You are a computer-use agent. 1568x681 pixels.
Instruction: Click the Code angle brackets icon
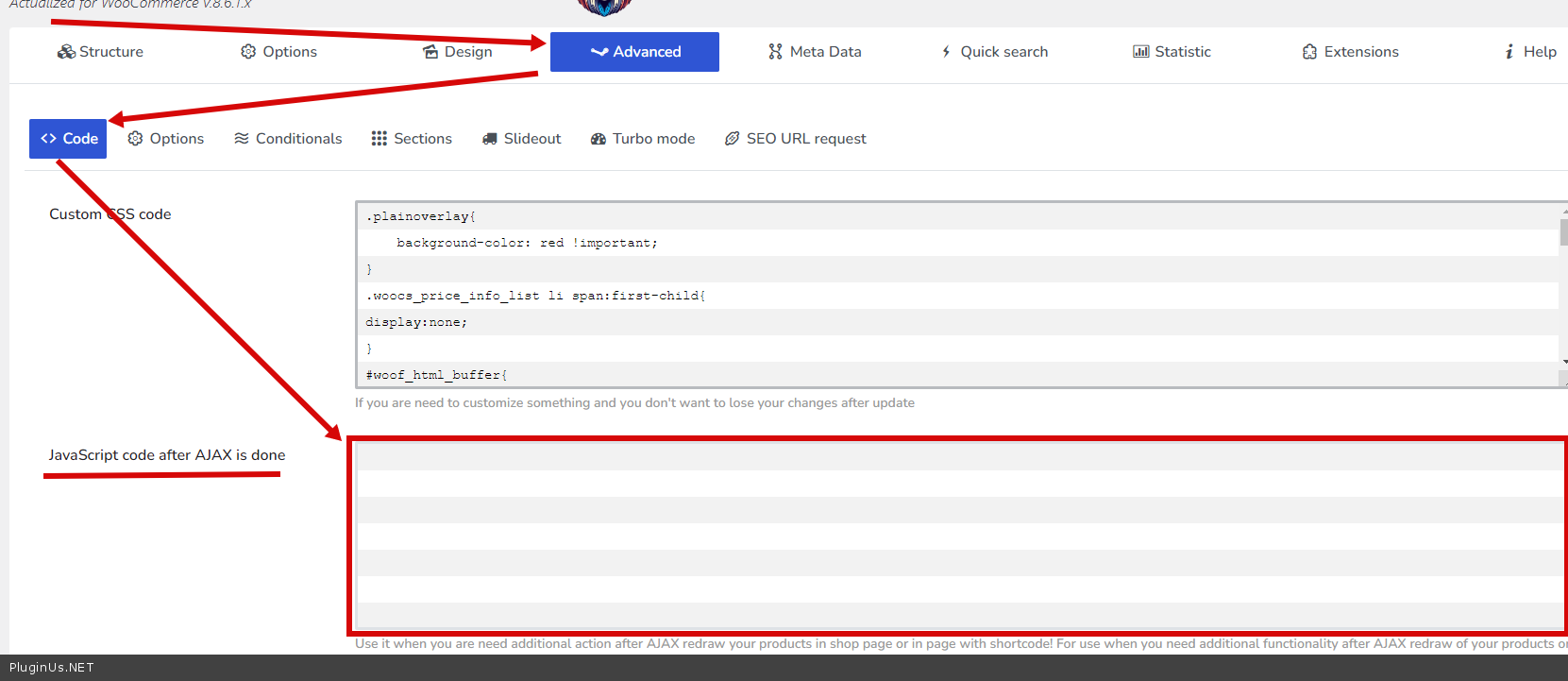tap(48, 139)
